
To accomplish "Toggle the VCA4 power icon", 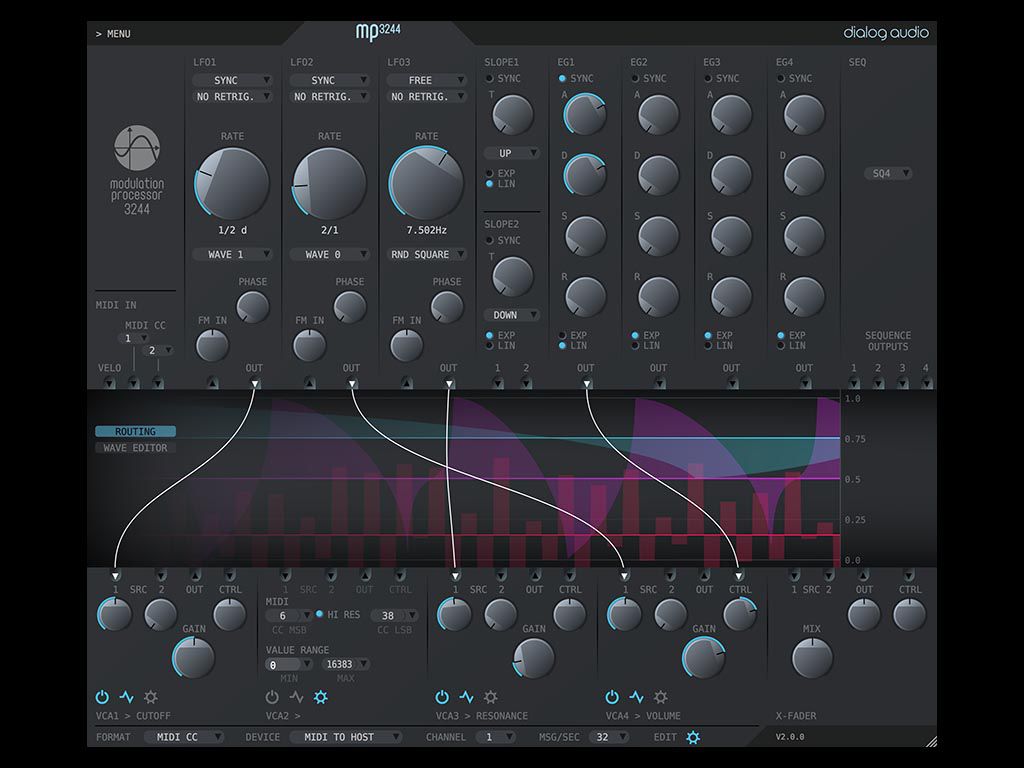I will coord(611,697).
